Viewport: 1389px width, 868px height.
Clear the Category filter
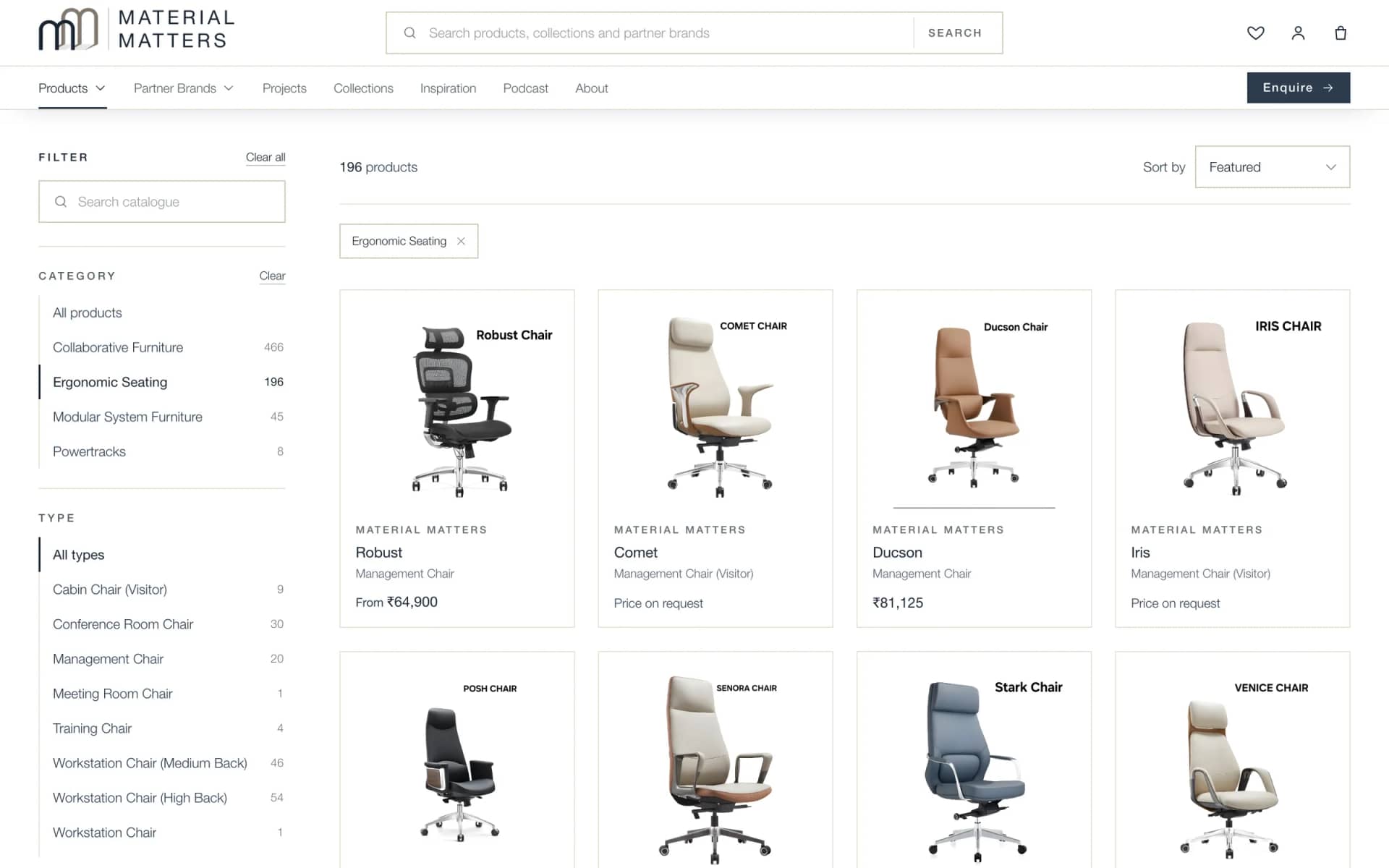(272, 276)
